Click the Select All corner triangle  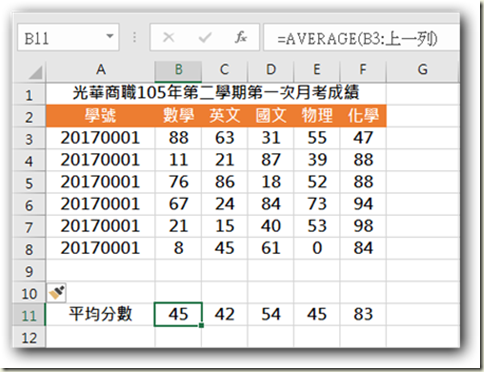[35, 72]
